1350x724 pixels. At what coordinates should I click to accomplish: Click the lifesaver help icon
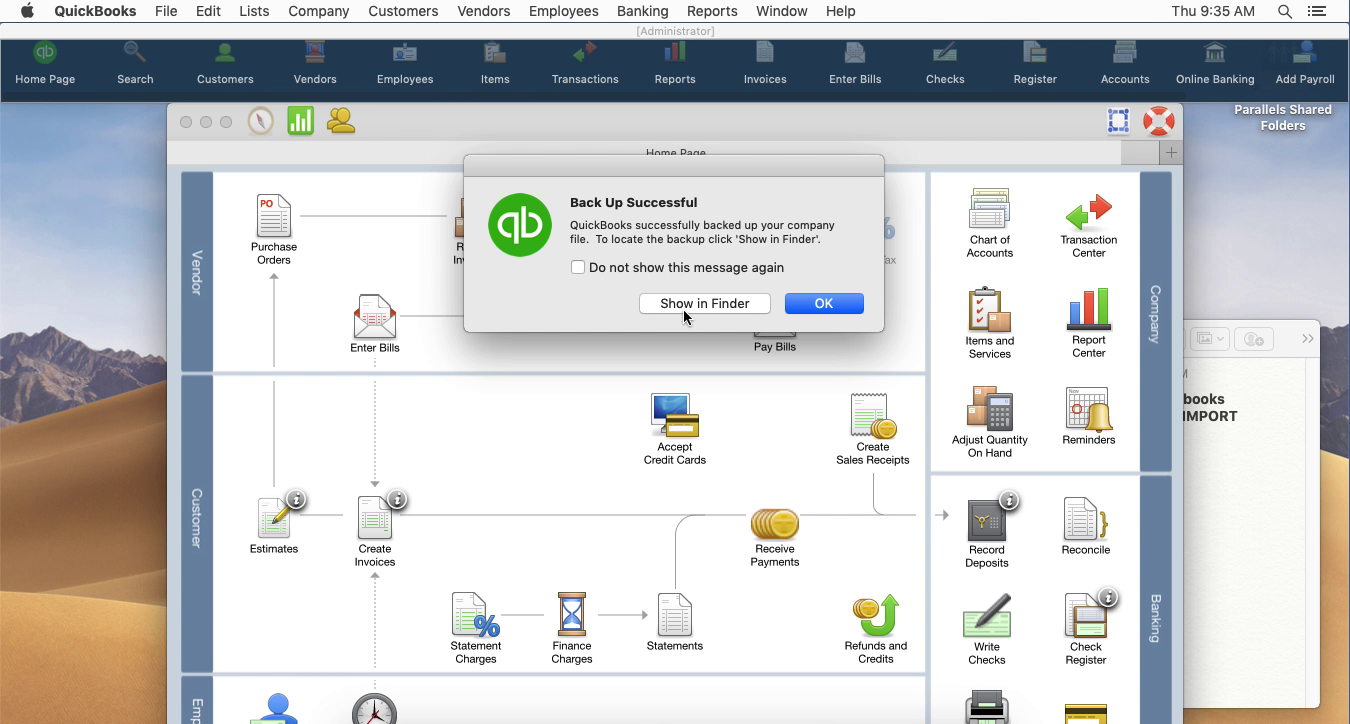coord(1158,121)
